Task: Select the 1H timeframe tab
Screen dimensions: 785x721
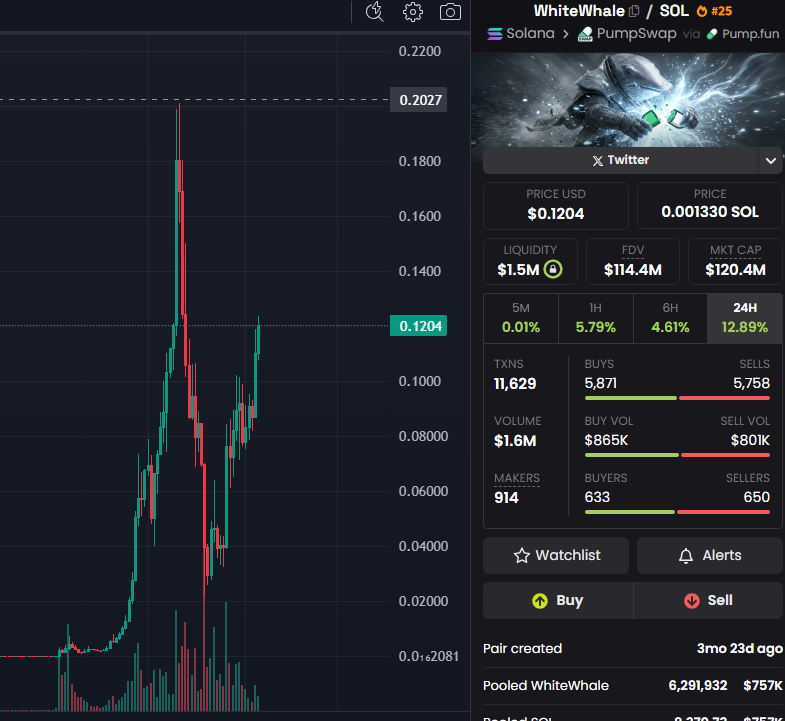Action: point(595,318)
